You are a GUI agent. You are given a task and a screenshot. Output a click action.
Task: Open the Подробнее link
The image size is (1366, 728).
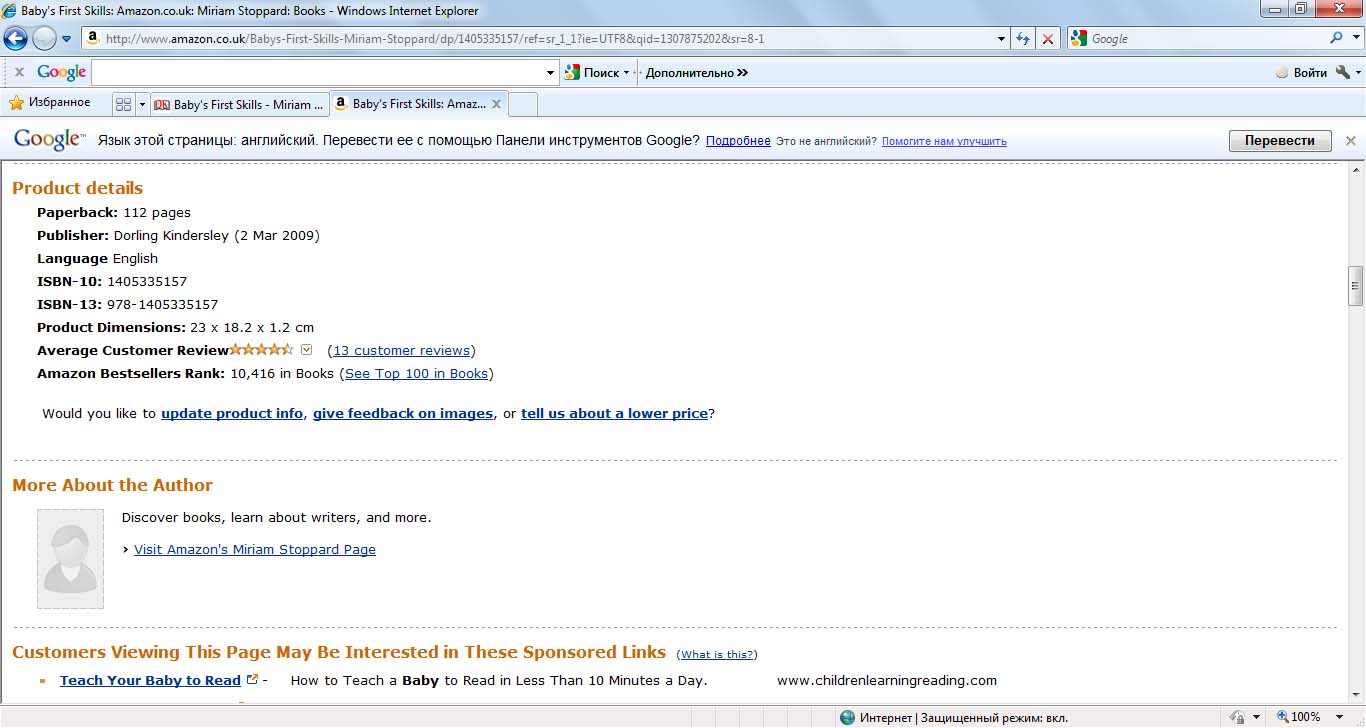tap(738, 141)
